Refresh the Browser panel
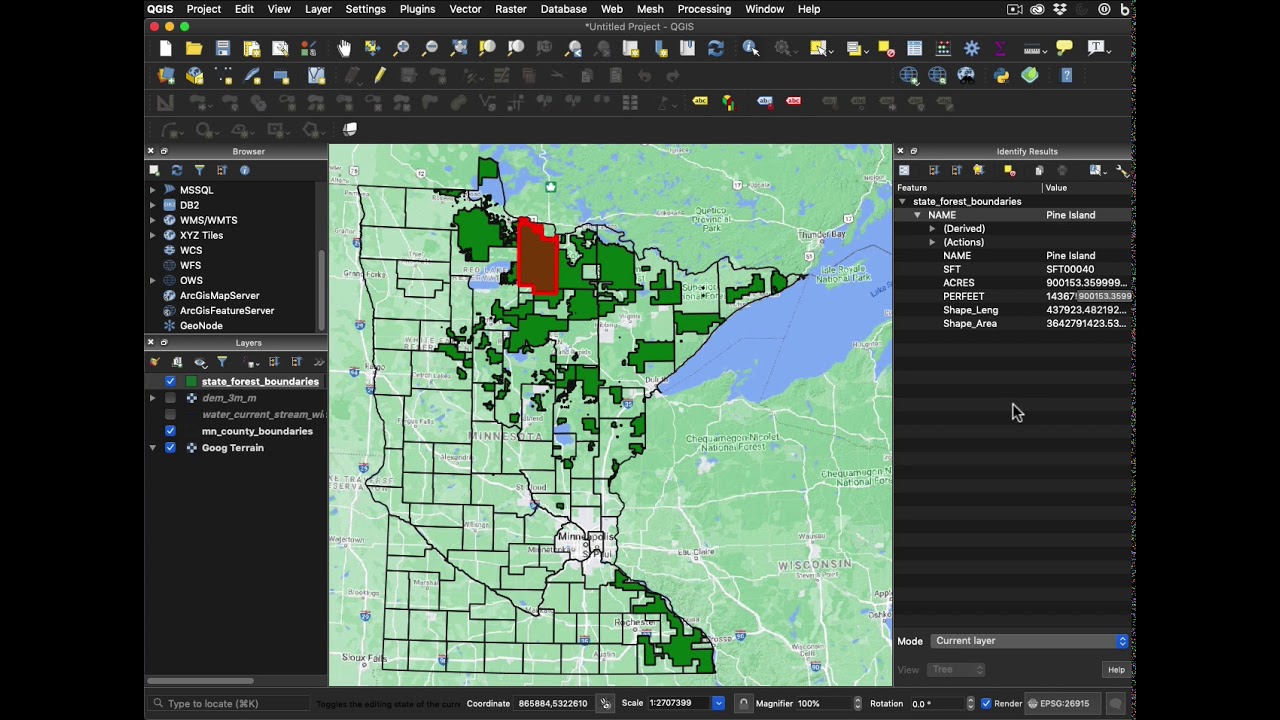Viewport: 1280px width, 720px height. (177, 170)
